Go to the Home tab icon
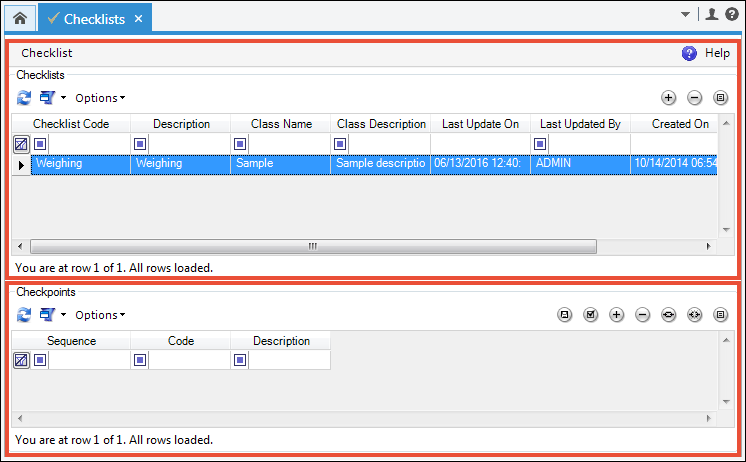This screenshot has height=462, width=746. click(20, 18)
